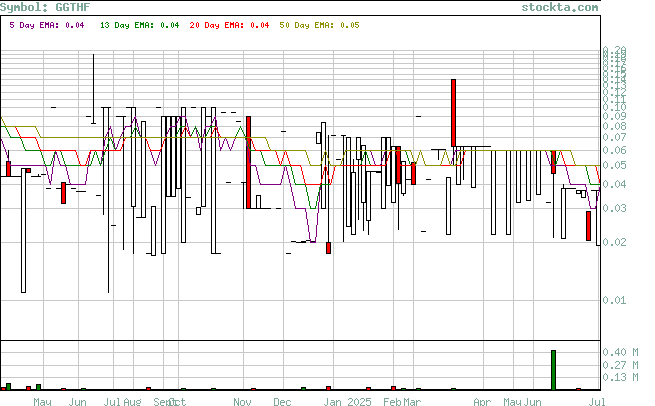Screen dimensions: 655x406
Task: Click the 0.06 price axis label
Action: tap(614, 150)
